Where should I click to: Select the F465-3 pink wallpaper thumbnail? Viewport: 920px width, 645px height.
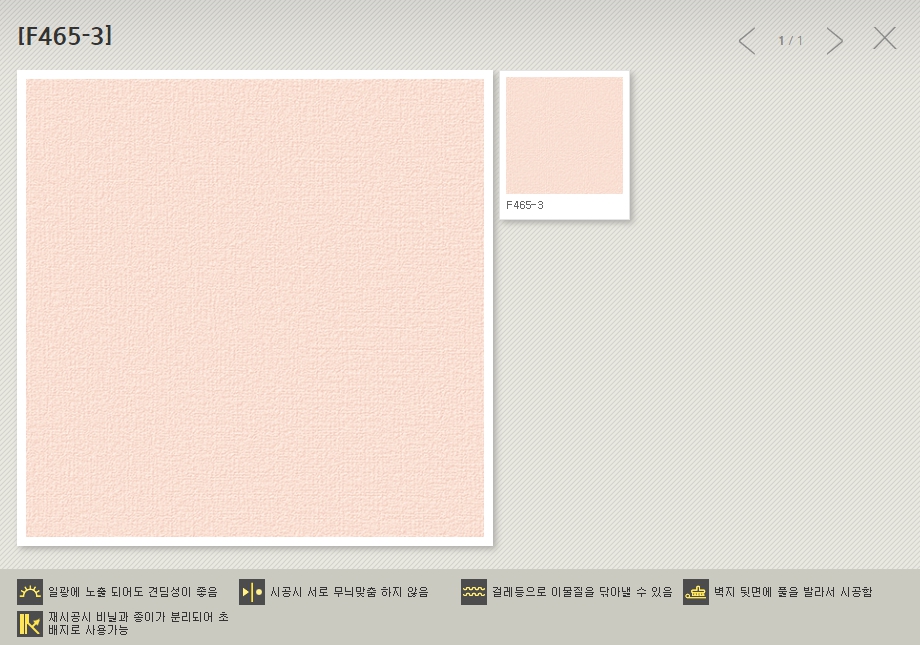click(x=564, y=135)
